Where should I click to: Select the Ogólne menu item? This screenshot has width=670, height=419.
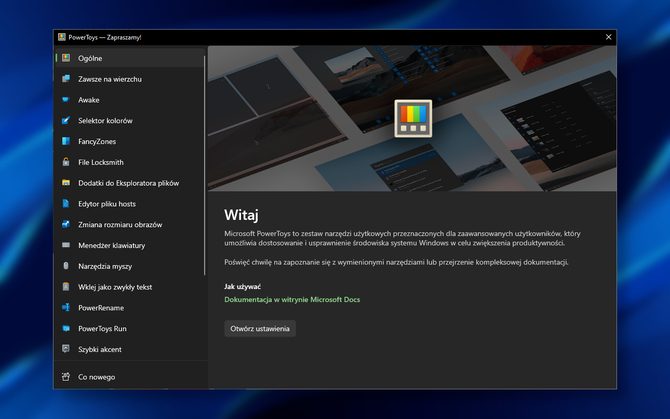(x=130, y=58)
